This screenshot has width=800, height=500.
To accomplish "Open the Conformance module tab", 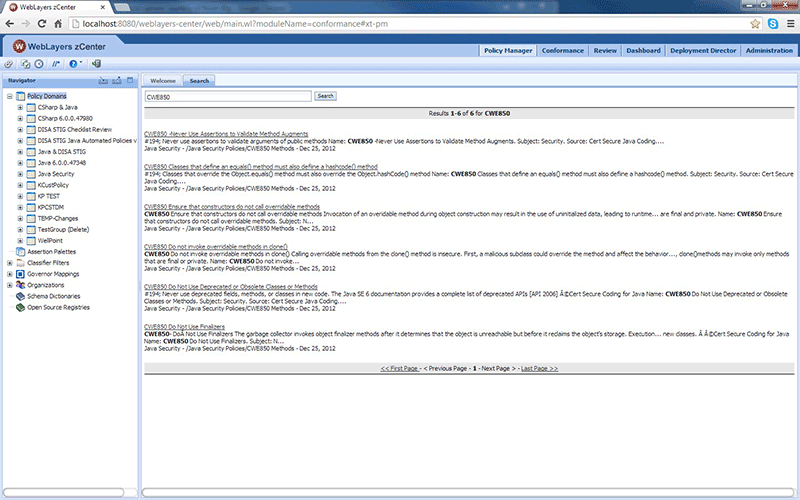I will [562, 51].
